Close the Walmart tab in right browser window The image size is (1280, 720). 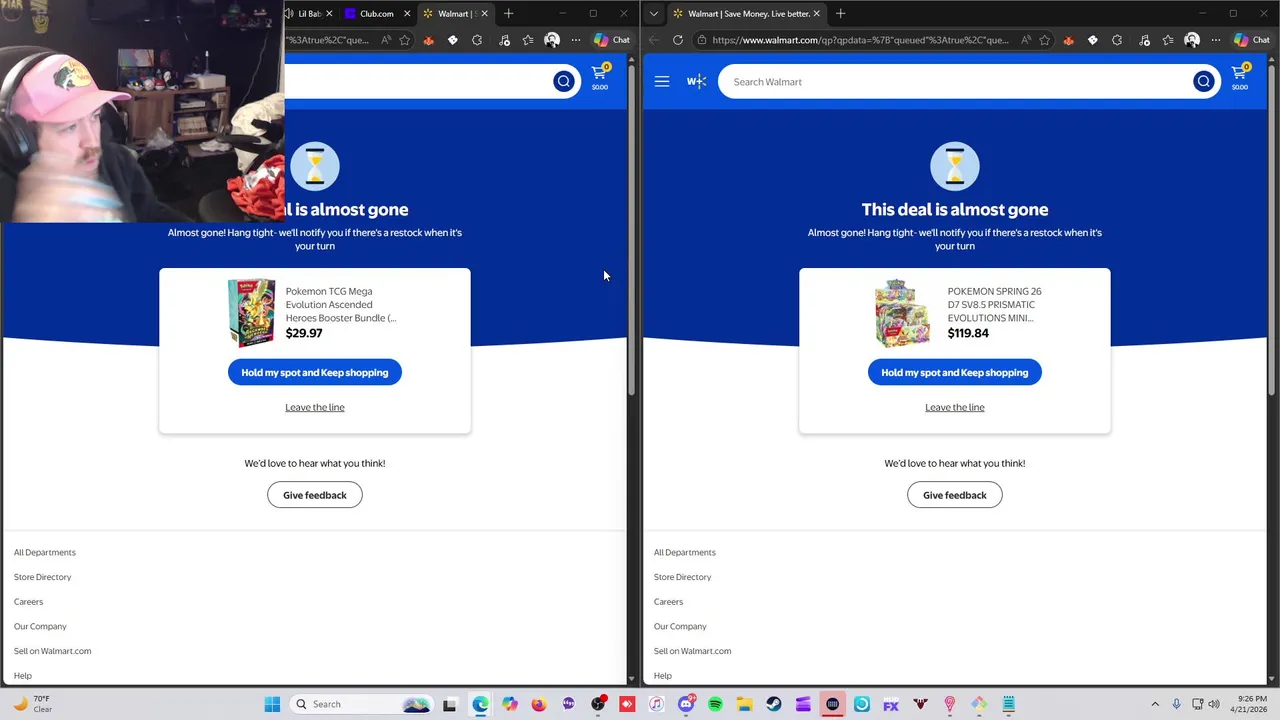click(817, 14)
